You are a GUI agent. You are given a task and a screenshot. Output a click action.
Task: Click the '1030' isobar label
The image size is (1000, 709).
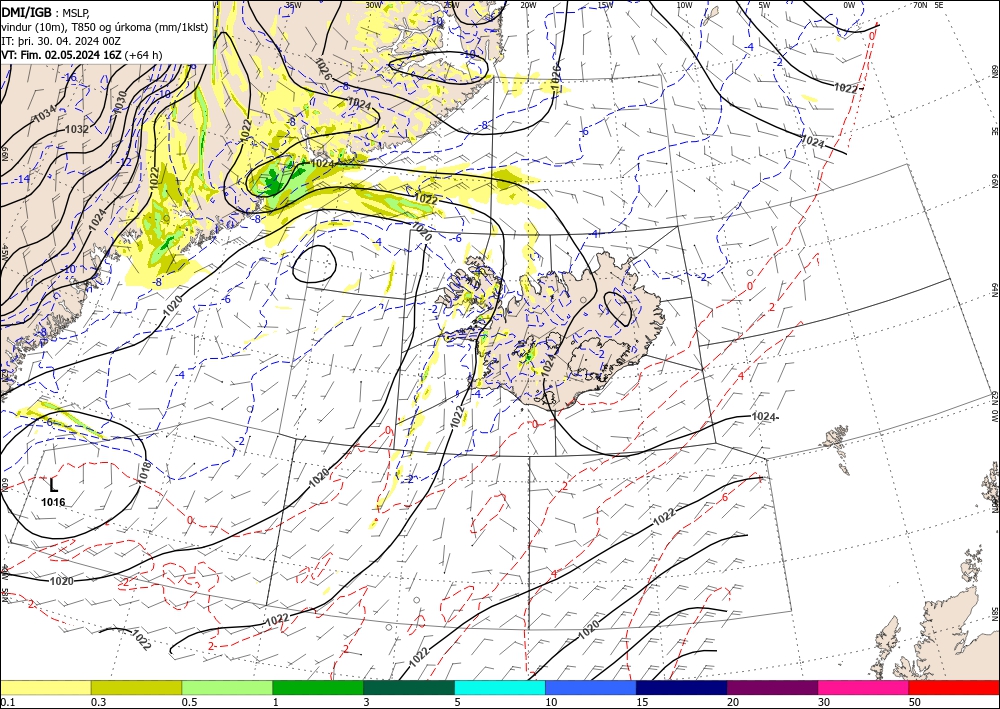click(121, 102)
